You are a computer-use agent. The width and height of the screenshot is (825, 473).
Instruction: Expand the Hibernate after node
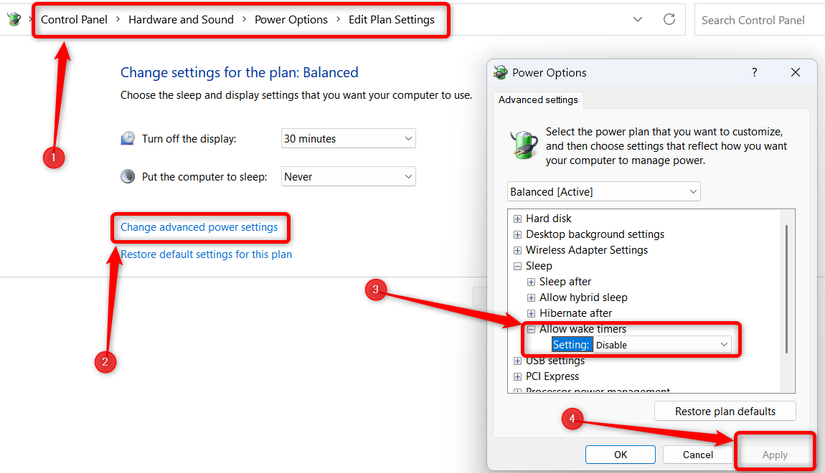[531, 313]
